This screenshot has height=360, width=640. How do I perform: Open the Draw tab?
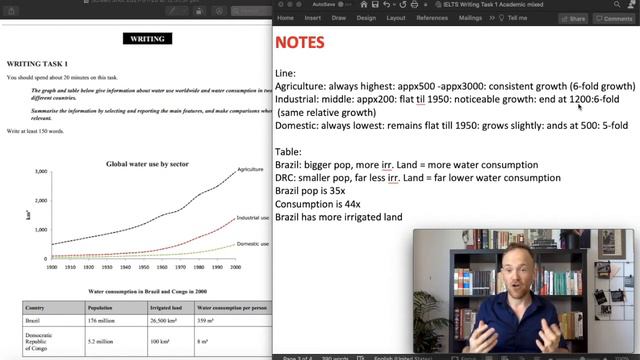click(339, 18)
